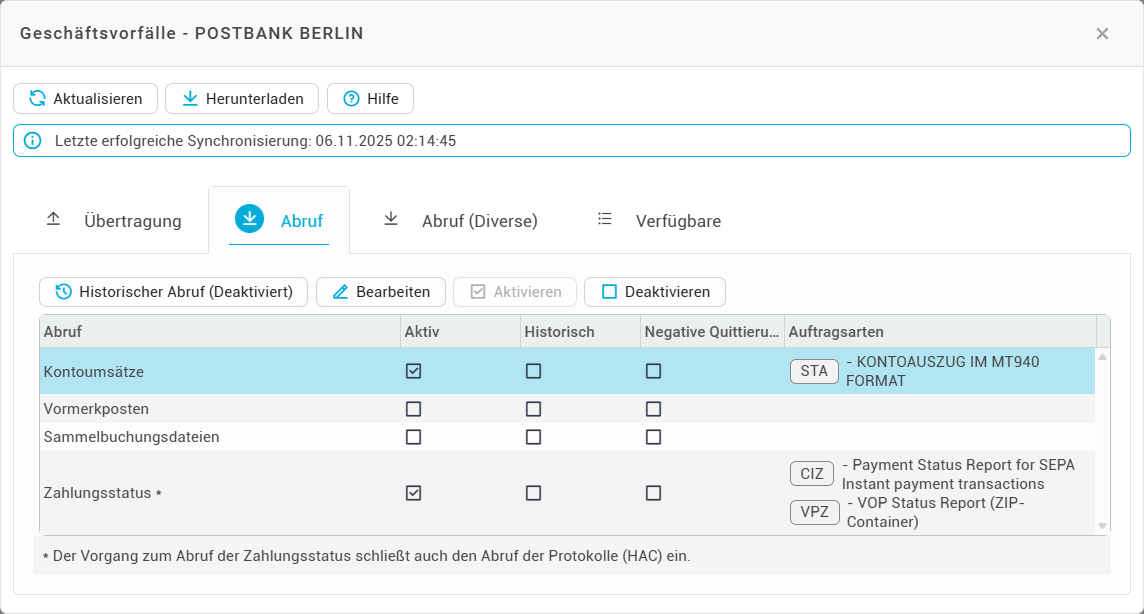
Task: Close the Geschäftsvorfälle dialog
Action: tap(1102, 34)
